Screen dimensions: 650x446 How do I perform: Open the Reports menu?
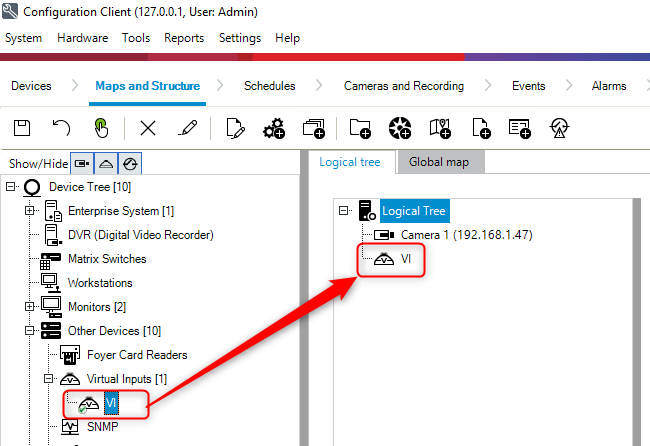point(184,38)
